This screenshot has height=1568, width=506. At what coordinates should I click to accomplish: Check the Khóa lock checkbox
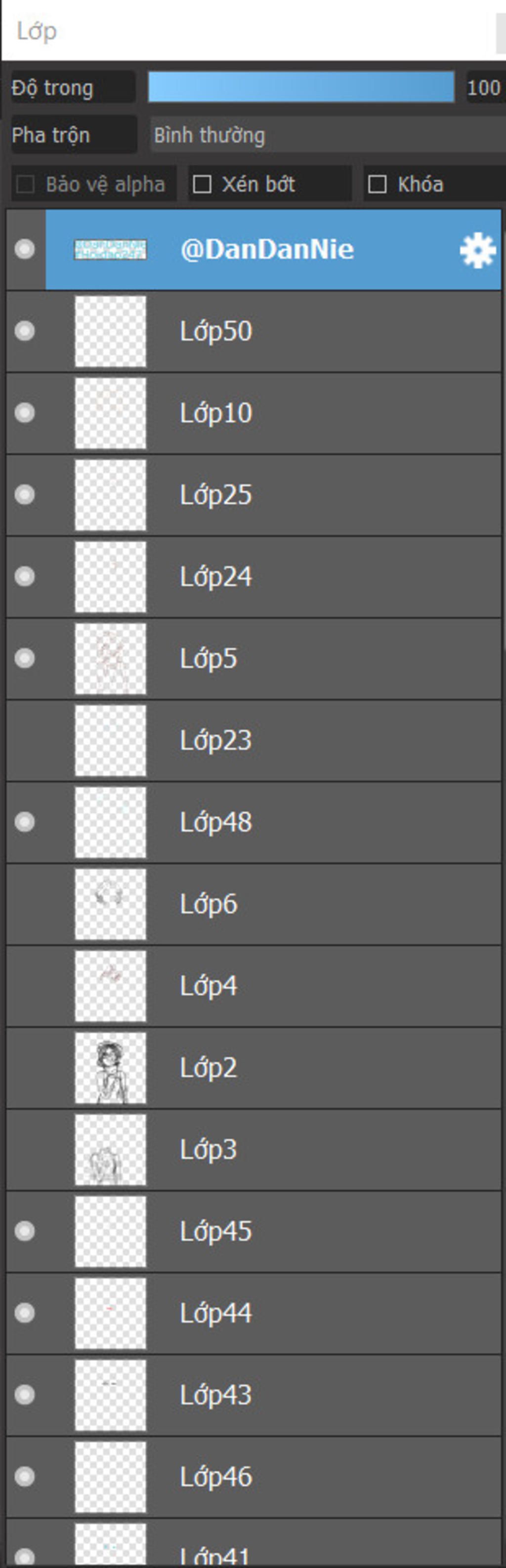point(378,184)
